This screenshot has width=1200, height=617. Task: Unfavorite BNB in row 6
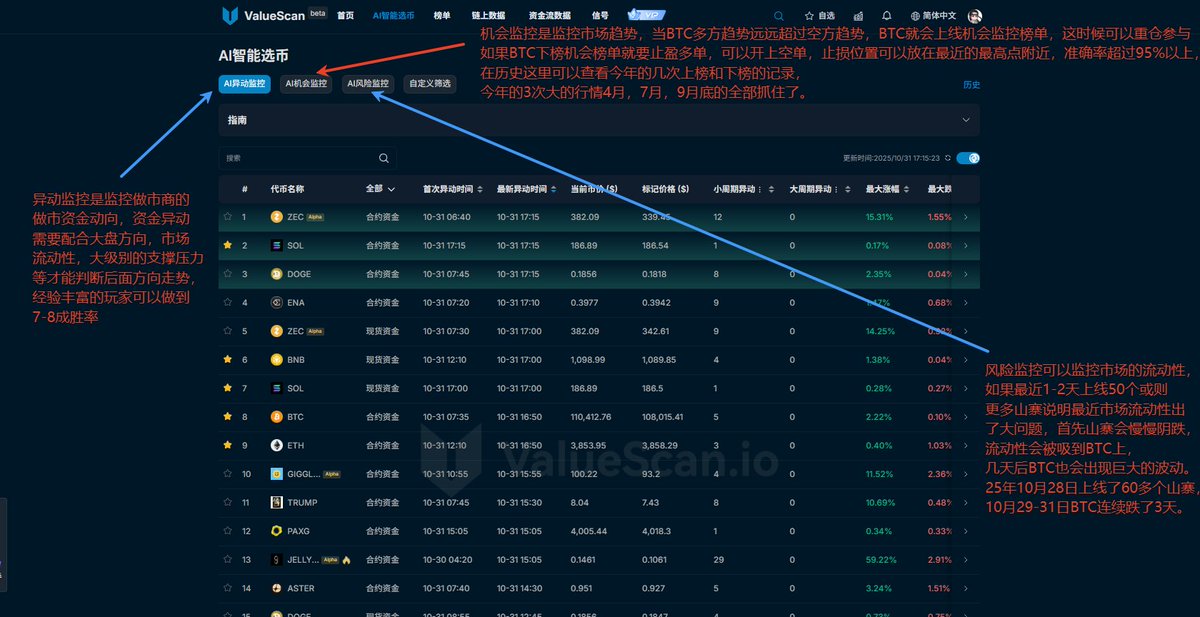[x=228, y=359]
